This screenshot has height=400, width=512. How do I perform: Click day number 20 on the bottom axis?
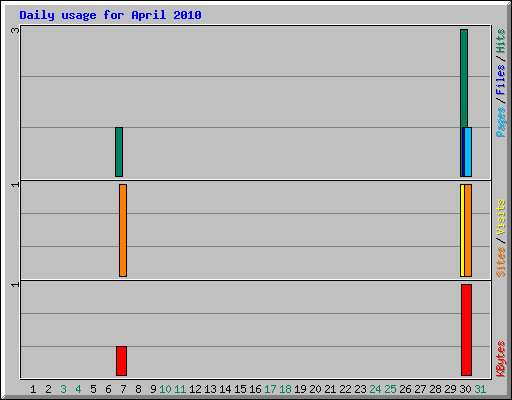click(x=315, y=389)
